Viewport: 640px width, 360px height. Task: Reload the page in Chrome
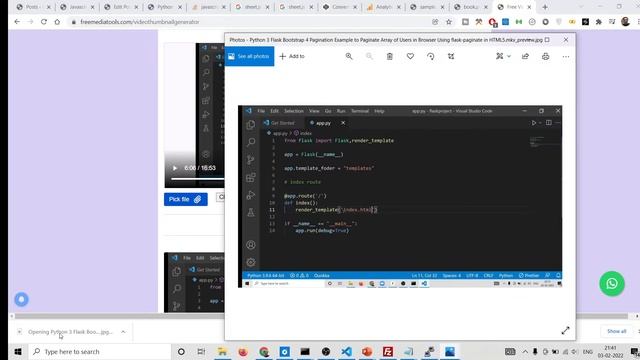(44, 22)
